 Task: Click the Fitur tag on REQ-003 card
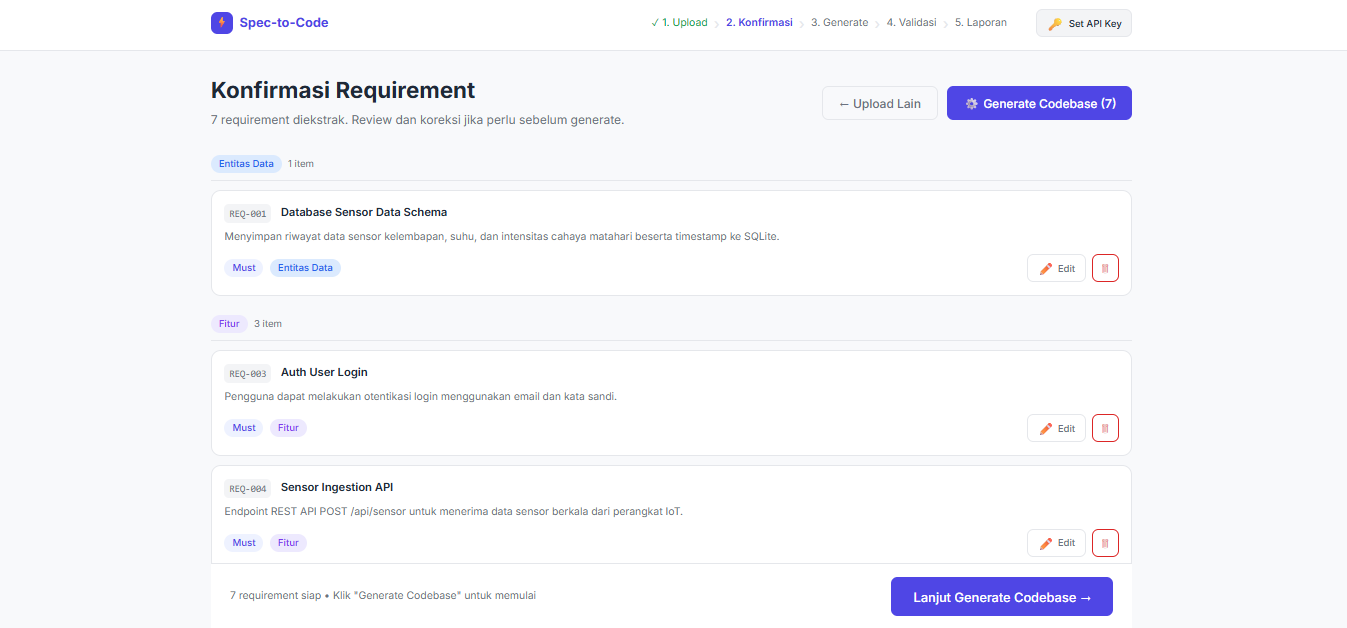[x=288, y=428]
